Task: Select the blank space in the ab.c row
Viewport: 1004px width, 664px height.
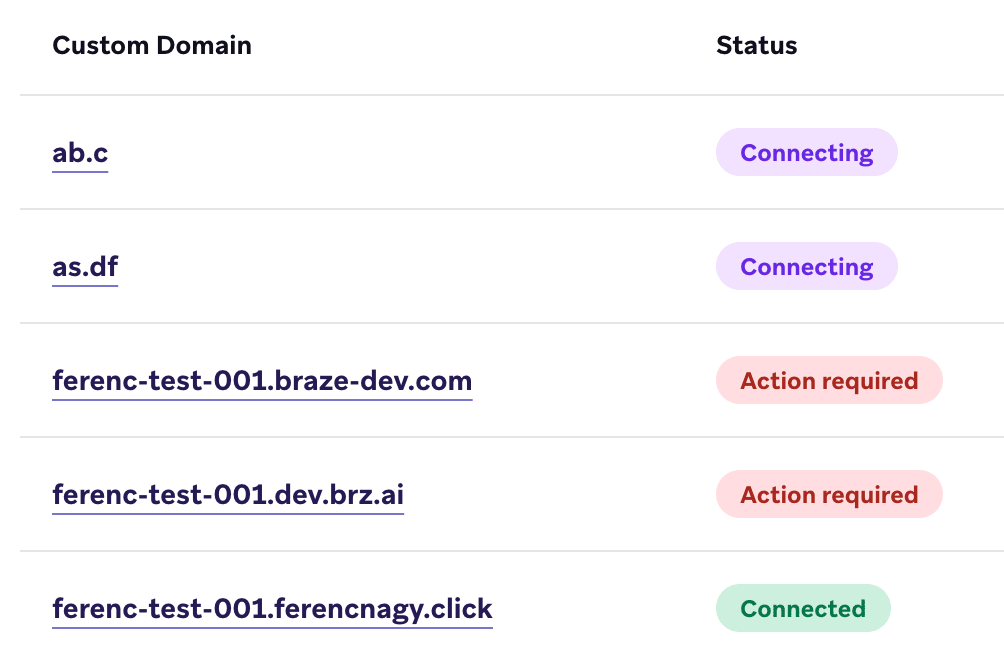Action: click(400, 153)
